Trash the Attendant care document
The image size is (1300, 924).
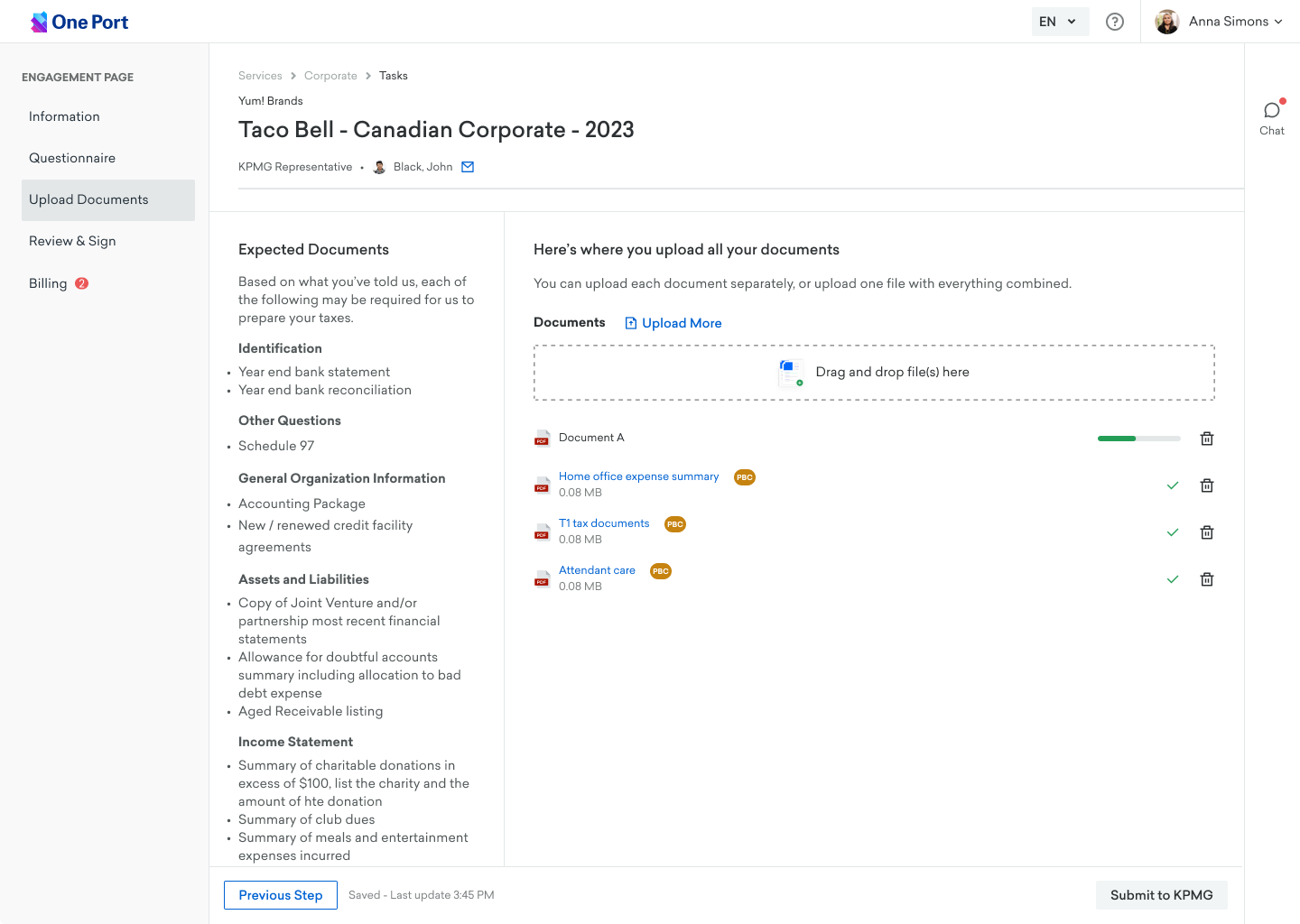[x=1207, y=579]
